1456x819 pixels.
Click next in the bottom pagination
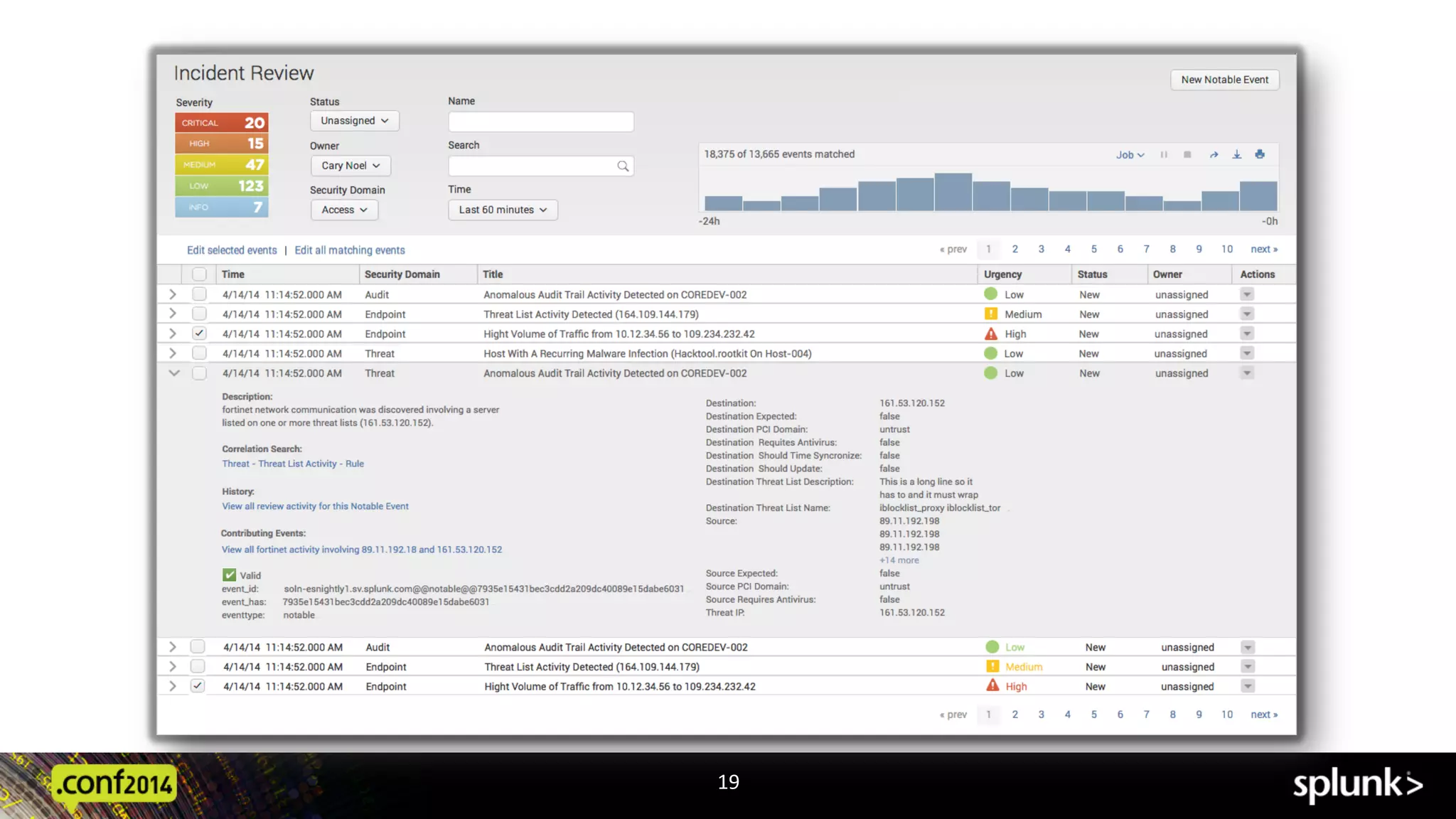coord(1263,714)
